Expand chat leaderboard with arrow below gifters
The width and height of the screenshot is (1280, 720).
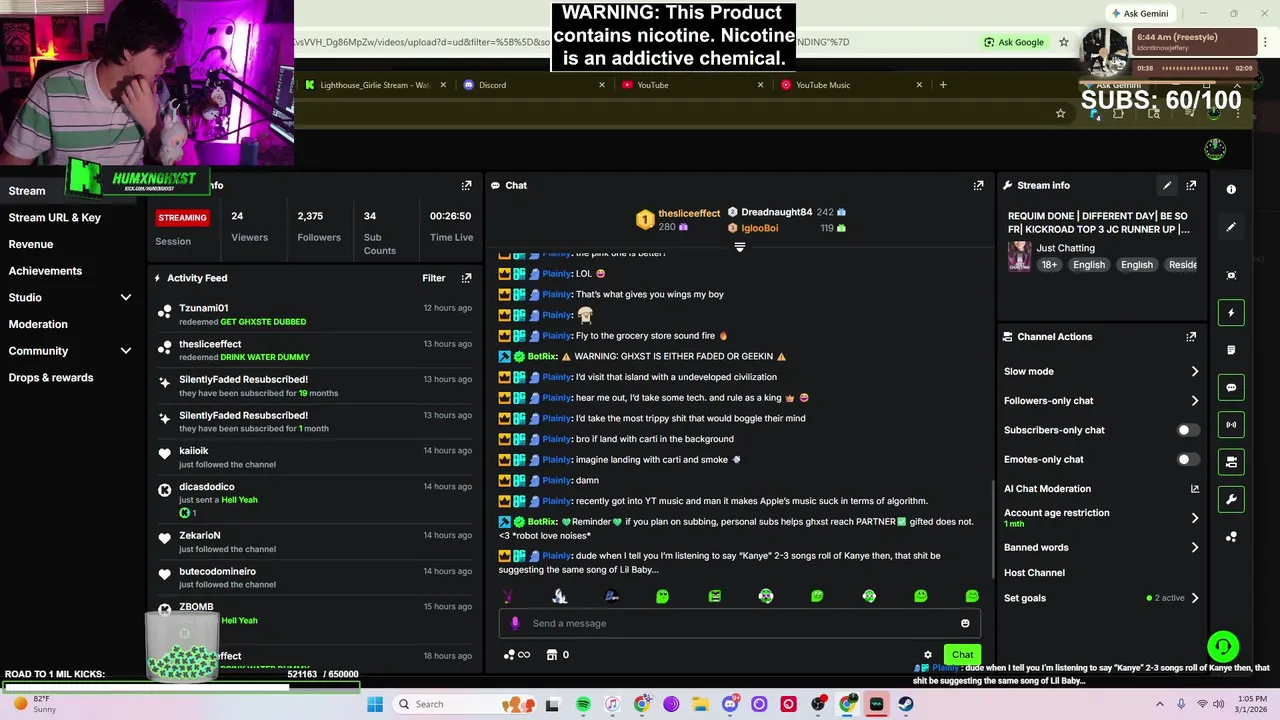740,247
